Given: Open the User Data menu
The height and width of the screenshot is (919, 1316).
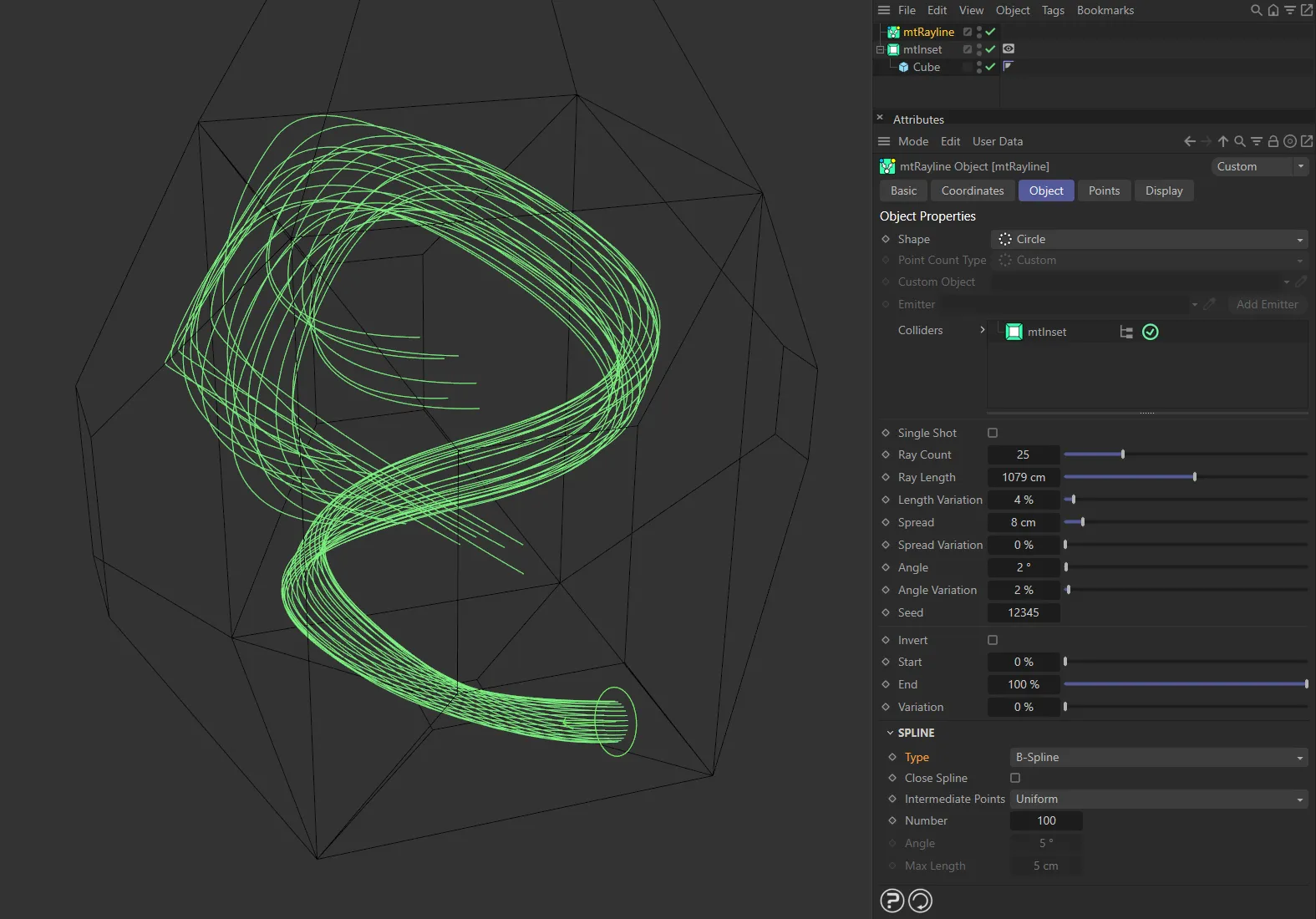Looking at the screenshot, I should pyautogui.click(x=998, y=141).
